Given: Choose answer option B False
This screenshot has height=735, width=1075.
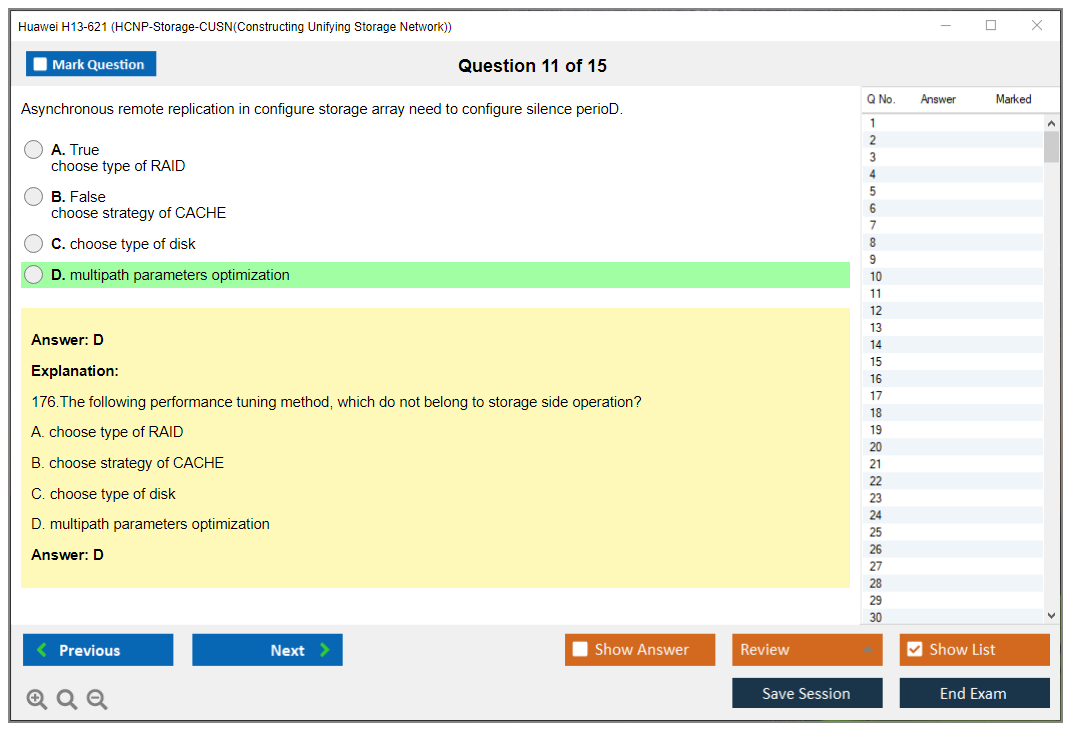Looking at the screenshot, I should click(x=34, y=197).
